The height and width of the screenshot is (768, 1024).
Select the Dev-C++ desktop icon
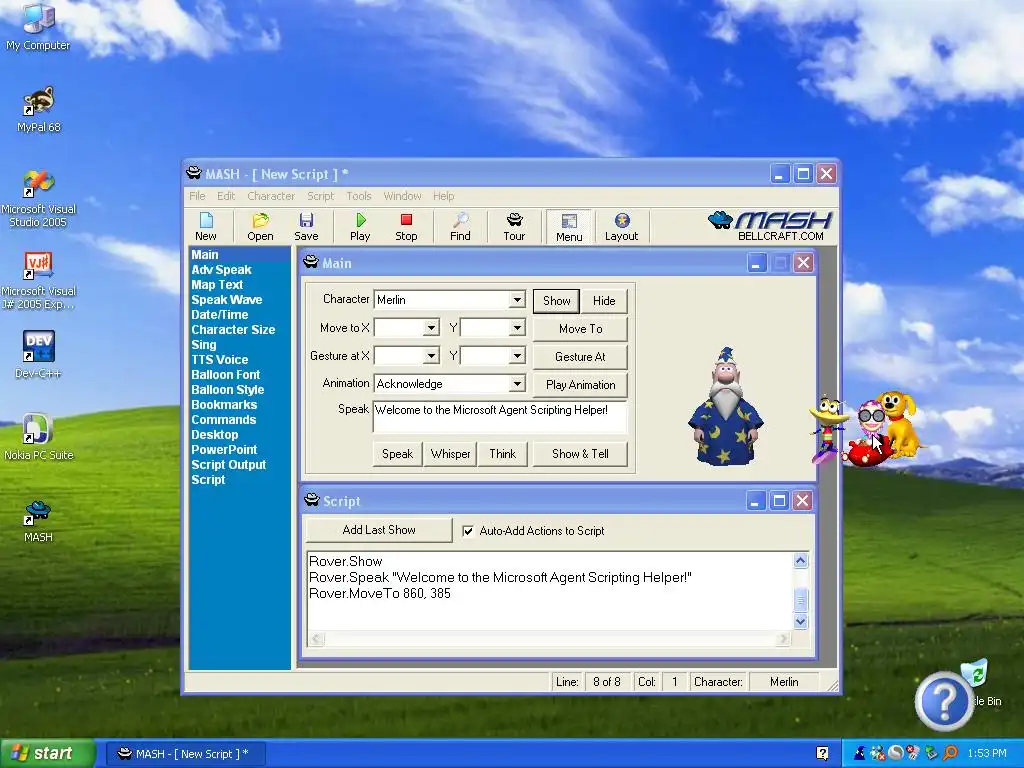(39, 355)
